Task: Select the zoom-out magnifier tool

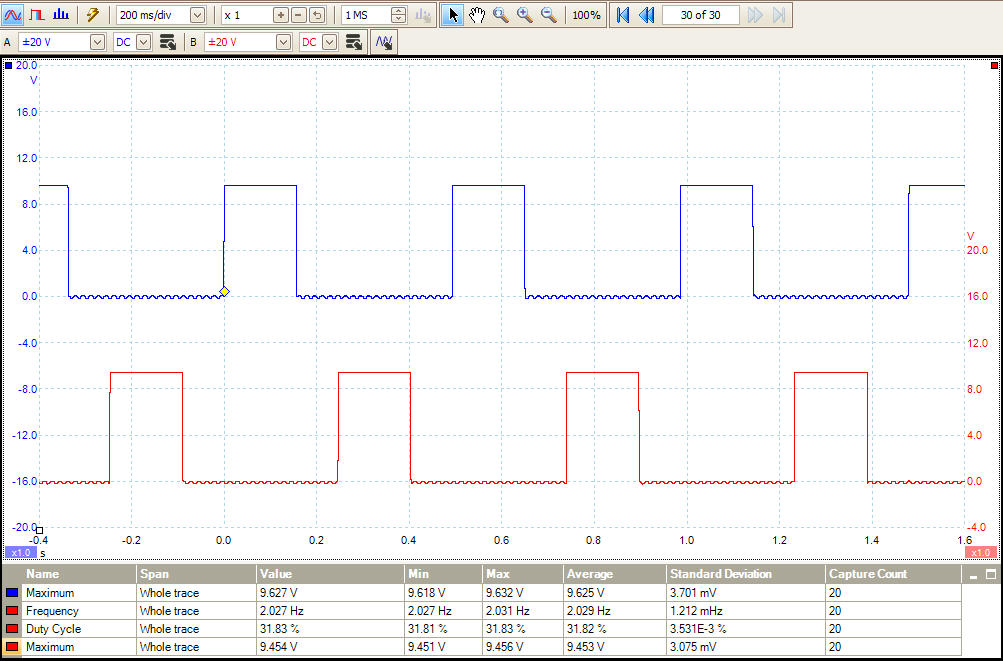Action: tap(549, 15)
